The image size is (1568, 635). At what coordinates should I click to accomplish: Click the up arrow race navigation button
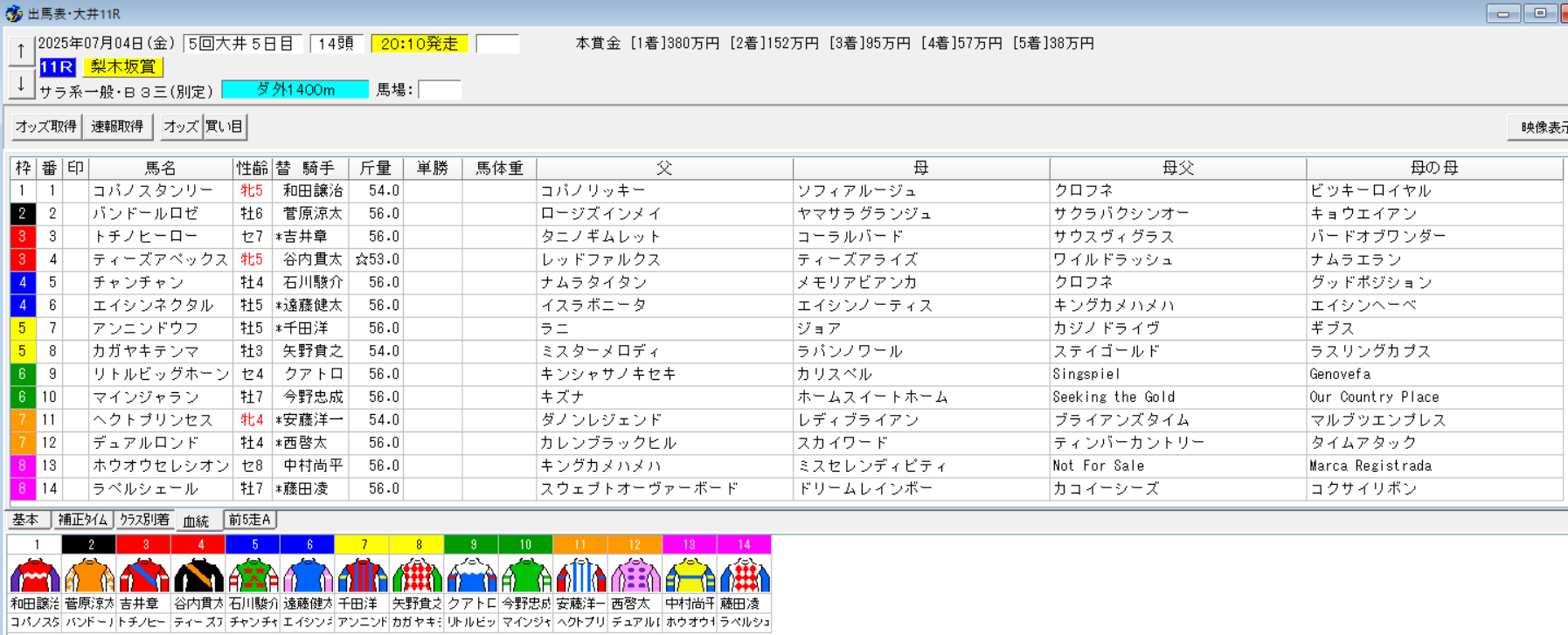(x=21, y=51)
